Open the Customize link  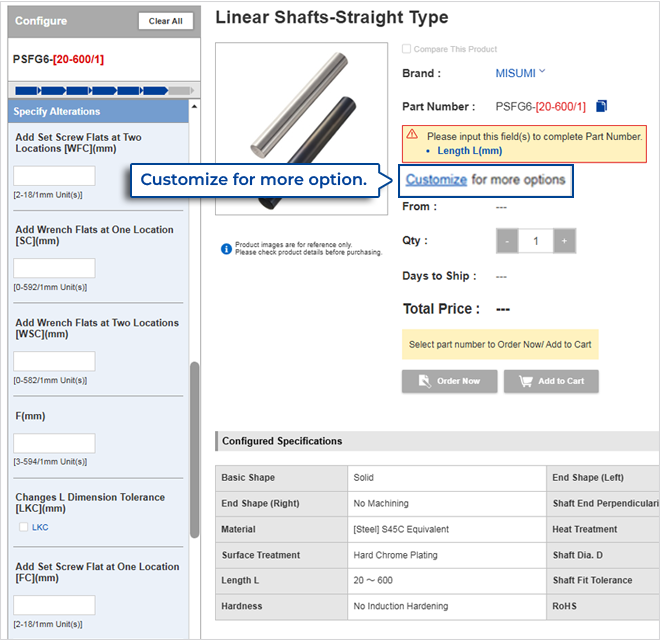pos(436,180)
